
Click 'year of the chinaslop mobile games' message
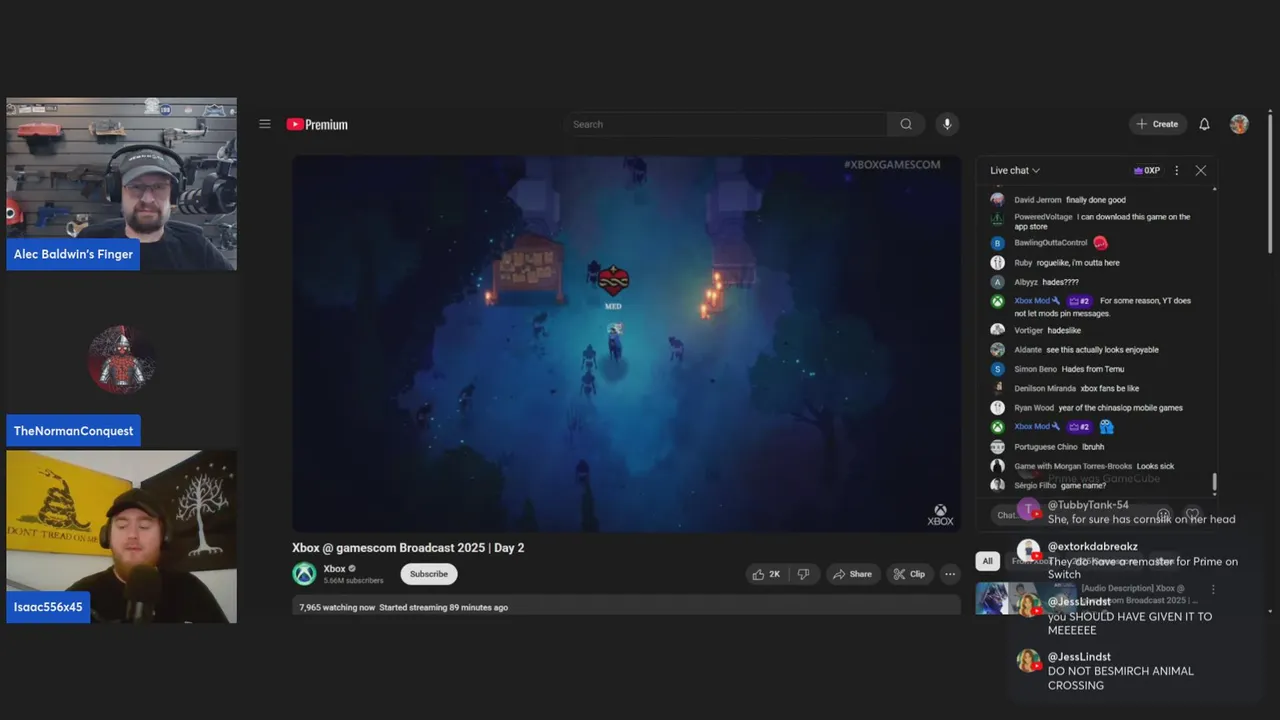[x=1121, y=408]
